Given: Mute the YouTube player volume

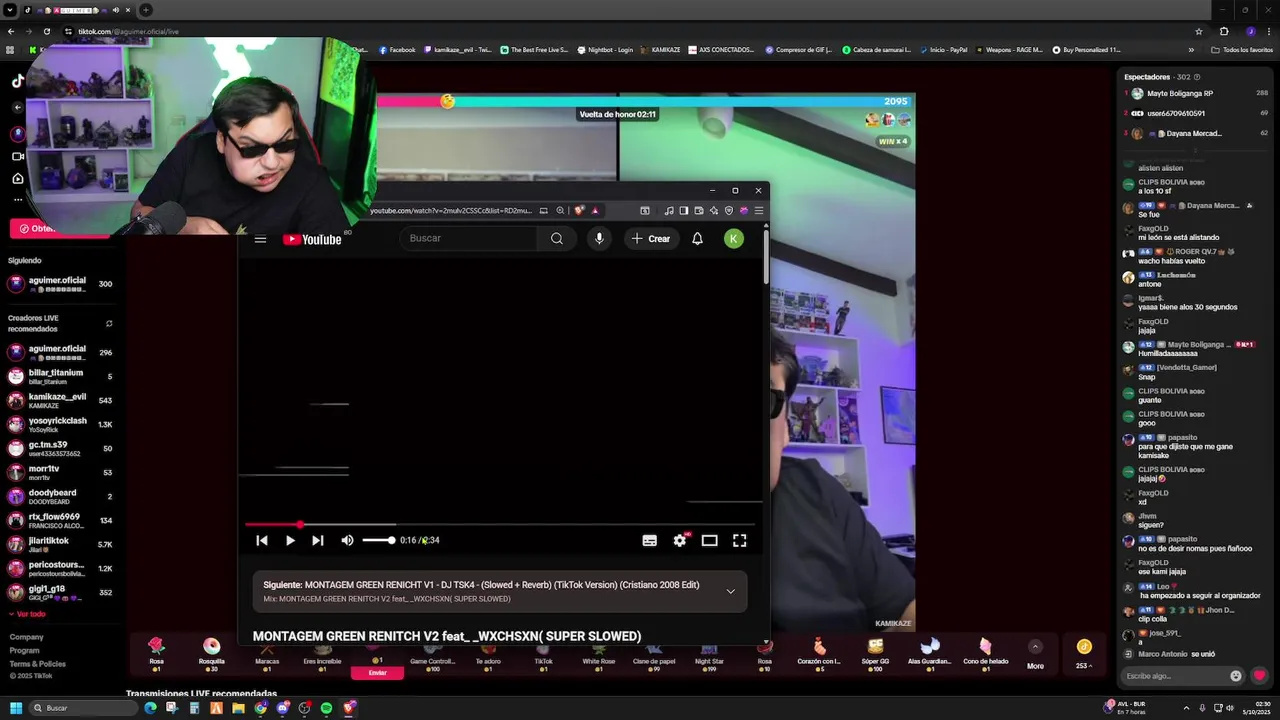Looking at the screenshot, I should (x=347, y=540).
